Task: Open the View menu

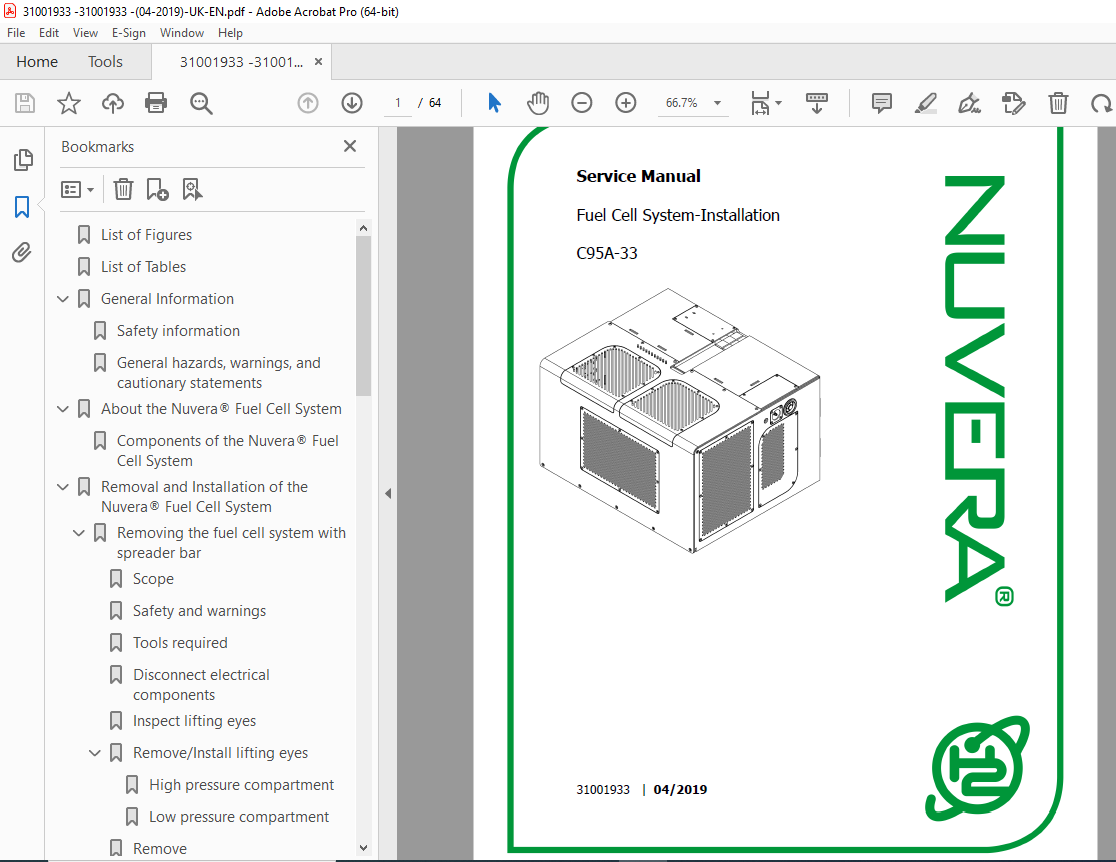Action: pos(85,33)
